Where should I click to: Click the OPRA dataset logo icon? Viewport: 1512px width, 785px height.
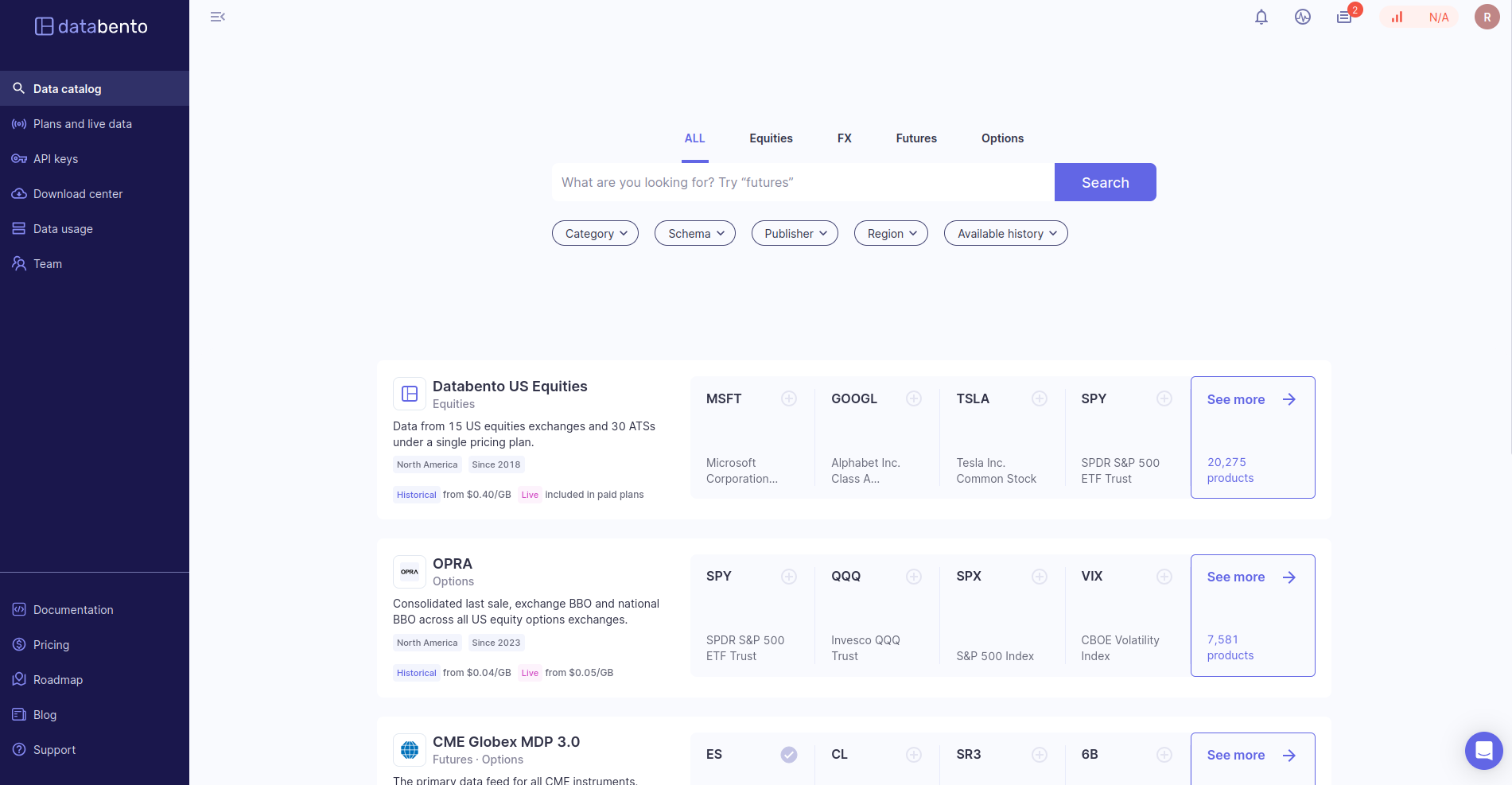click(410, 572)
